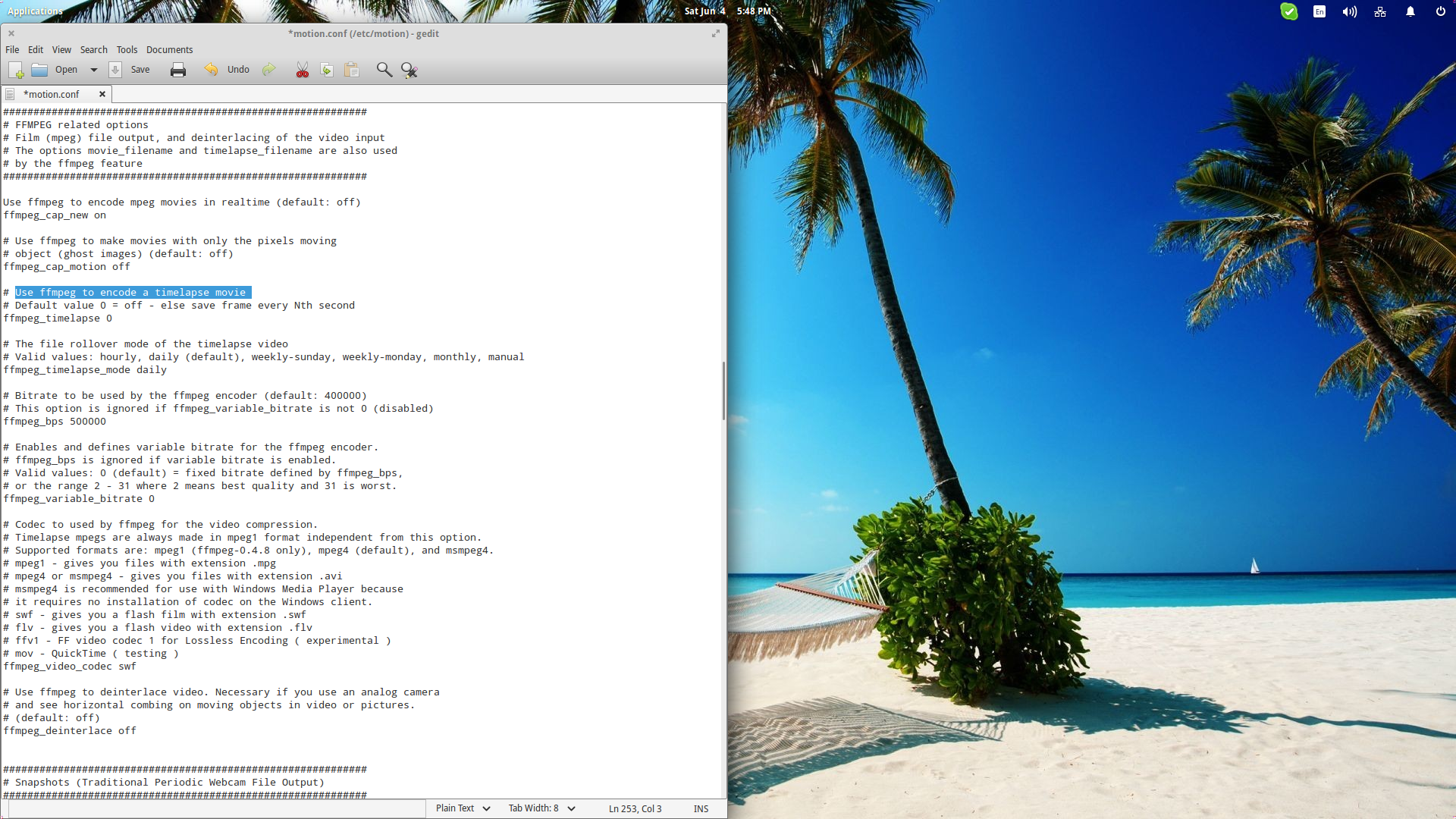Open the Applications menu in top panel
1456x819 pixels.
[x=35, y=11]
